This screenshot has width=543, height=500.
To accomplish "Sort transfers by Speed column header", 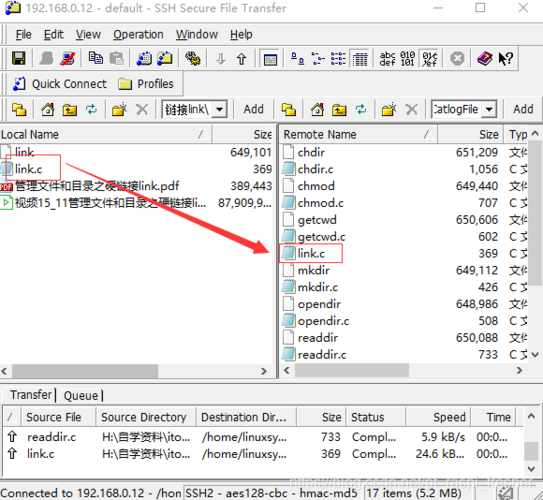I will click(x=438, y=417).
